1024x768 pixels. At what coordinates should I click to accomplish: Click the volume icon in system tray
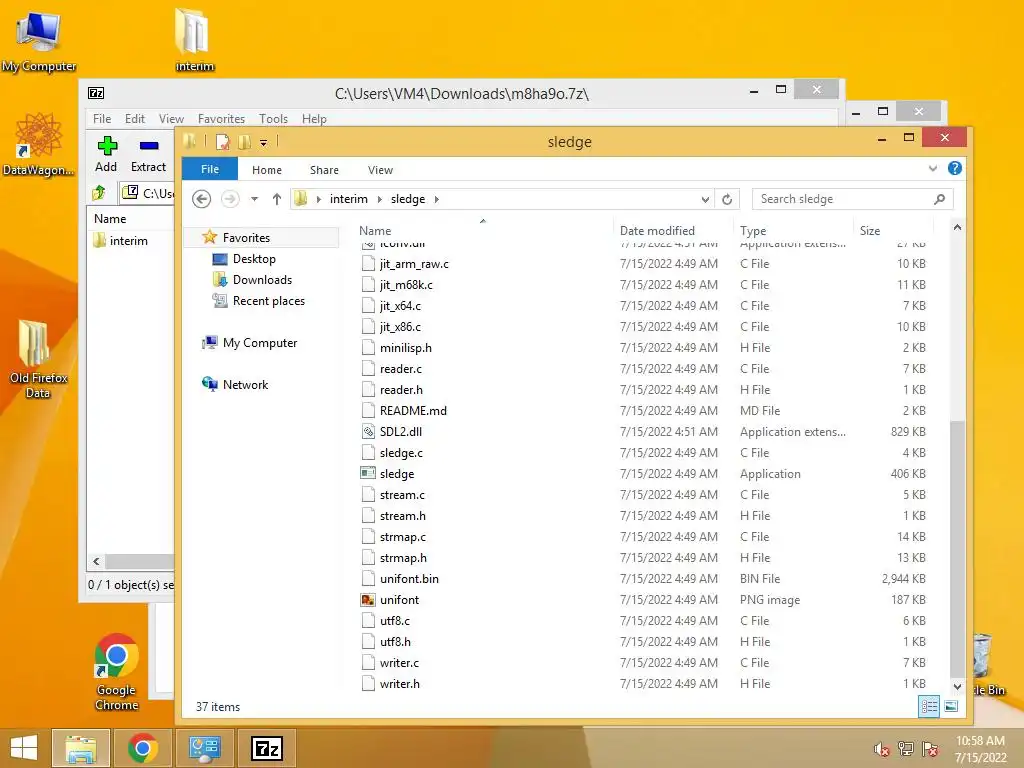(x=881, y=750)
